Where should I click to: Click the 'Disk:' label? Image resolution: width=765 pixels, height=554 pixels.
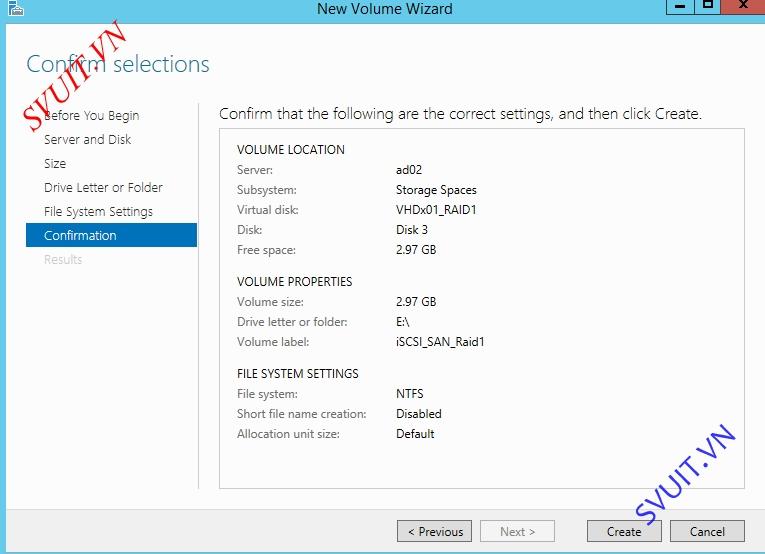(x=249, y=230)
